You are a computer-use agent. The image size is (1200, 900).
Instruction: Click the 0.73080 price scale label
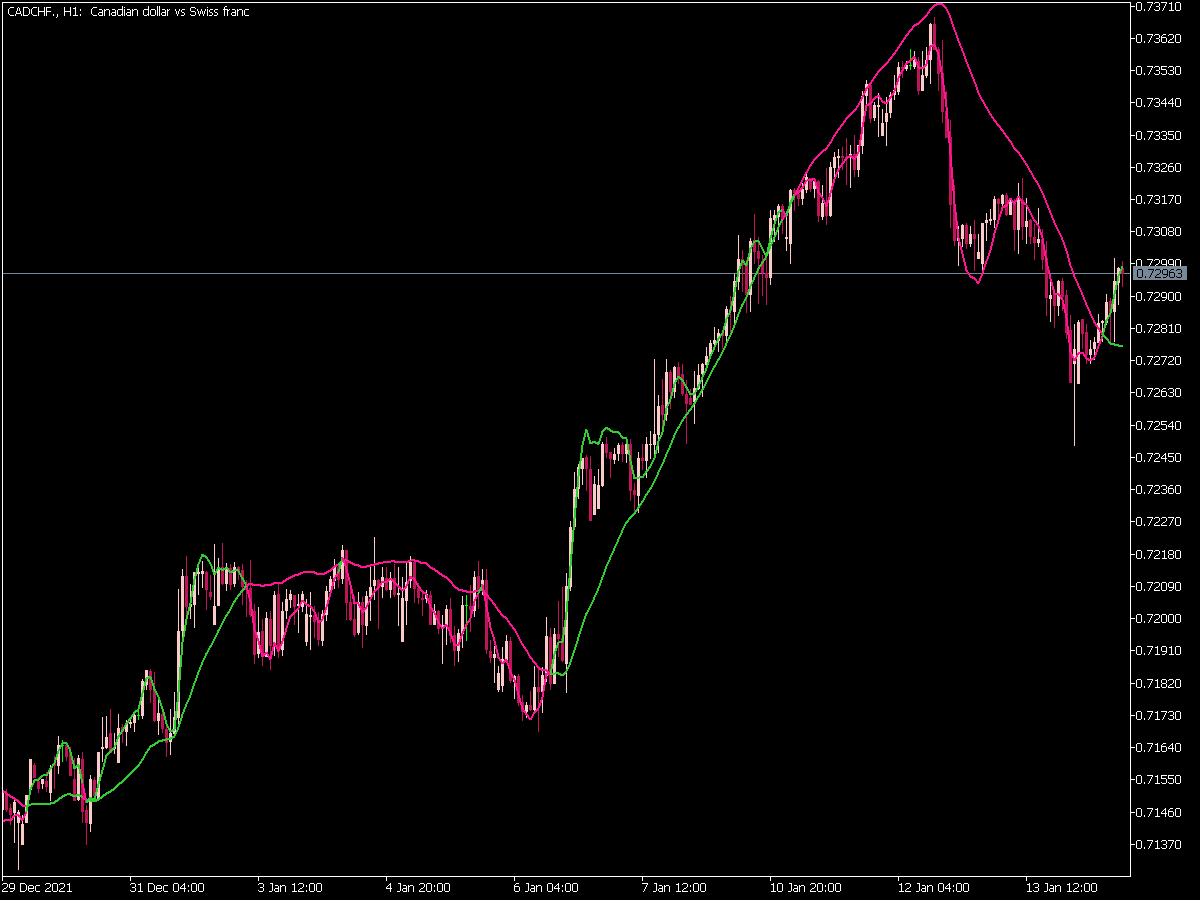1160,232
